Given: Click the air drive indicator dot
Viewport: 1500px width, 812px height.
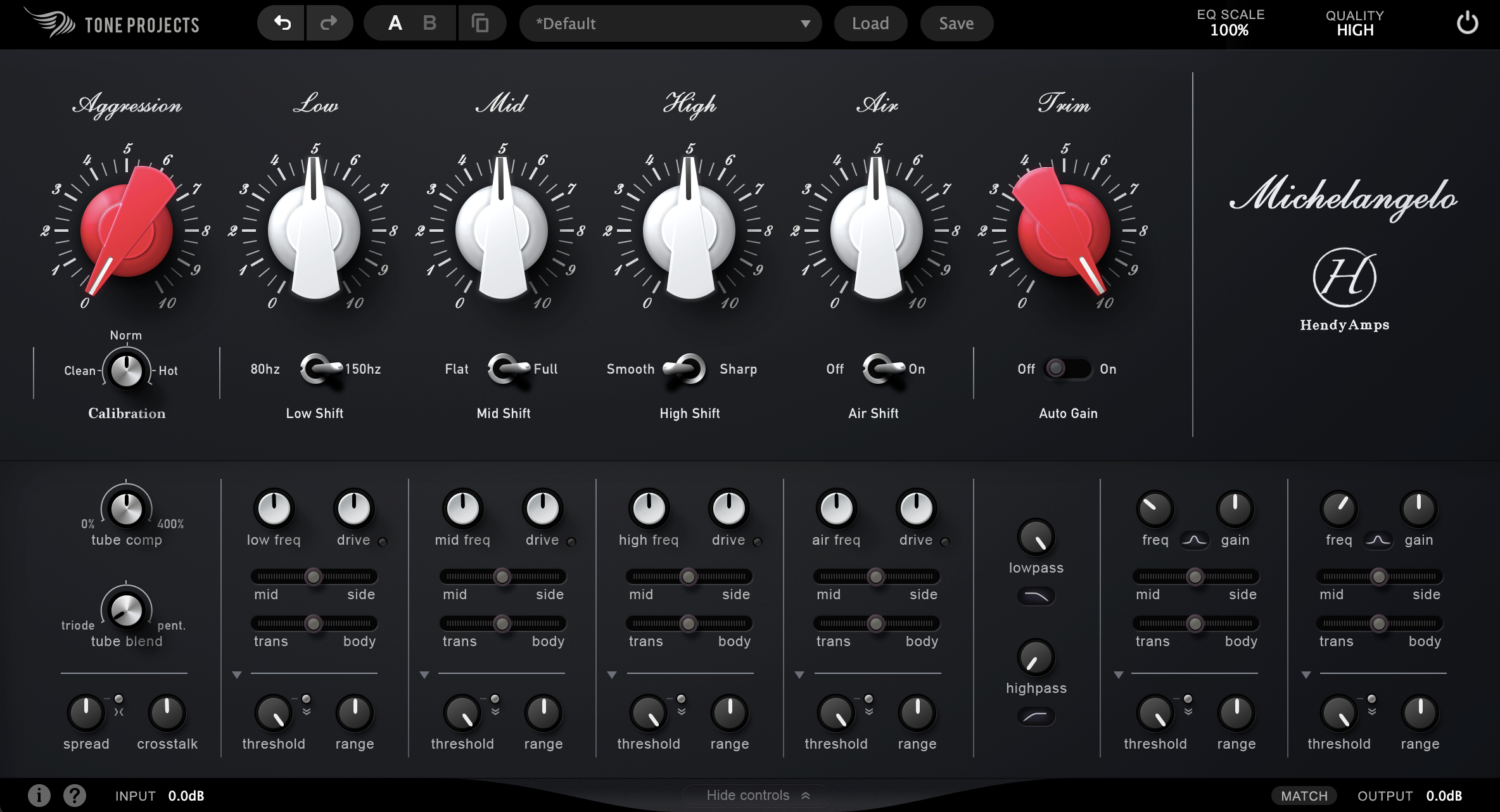Looking at the screenshot, I should (945, 542).
